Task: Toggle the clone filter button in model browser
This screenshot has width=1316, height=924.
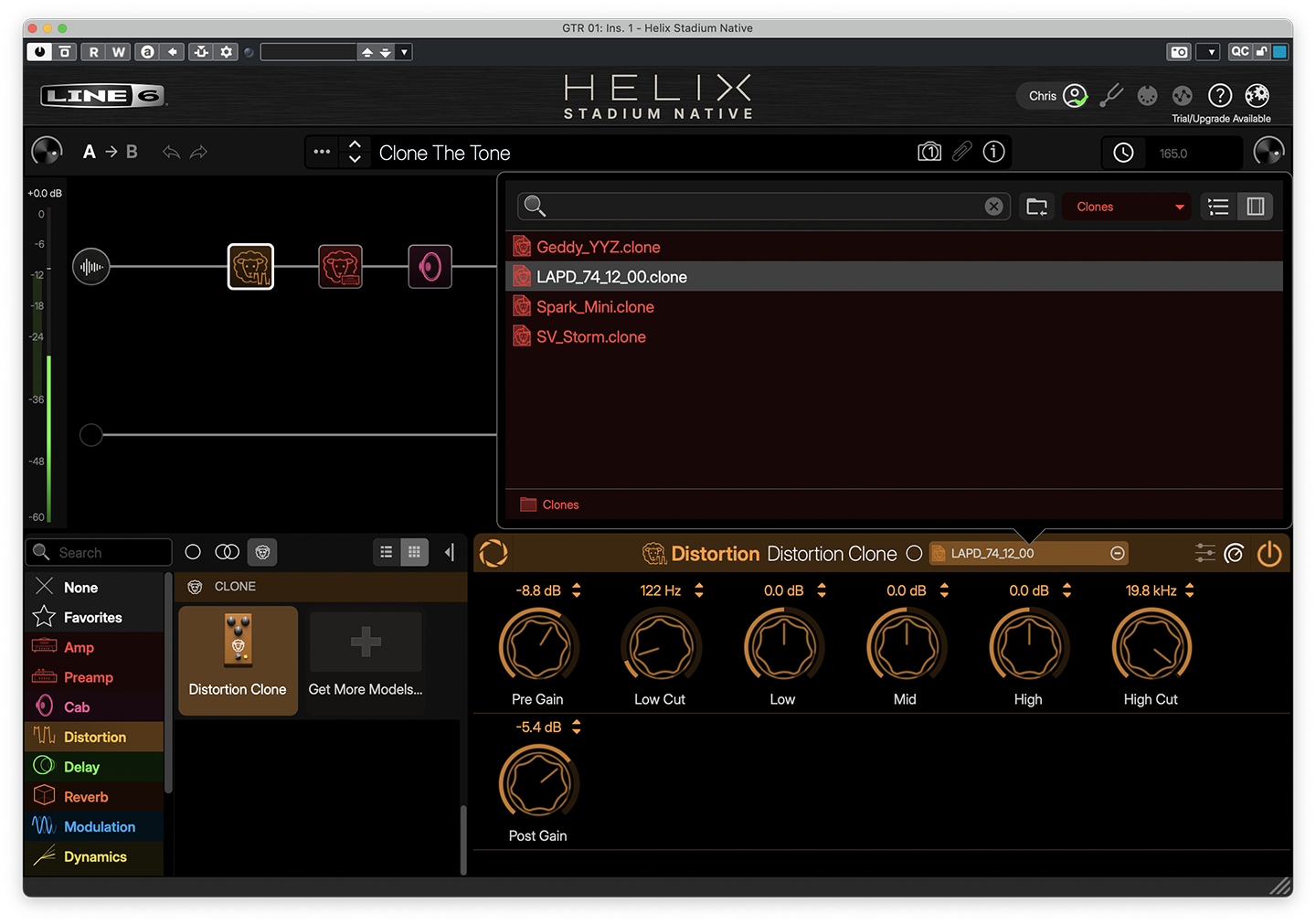Action: click(x=262, y=552)
